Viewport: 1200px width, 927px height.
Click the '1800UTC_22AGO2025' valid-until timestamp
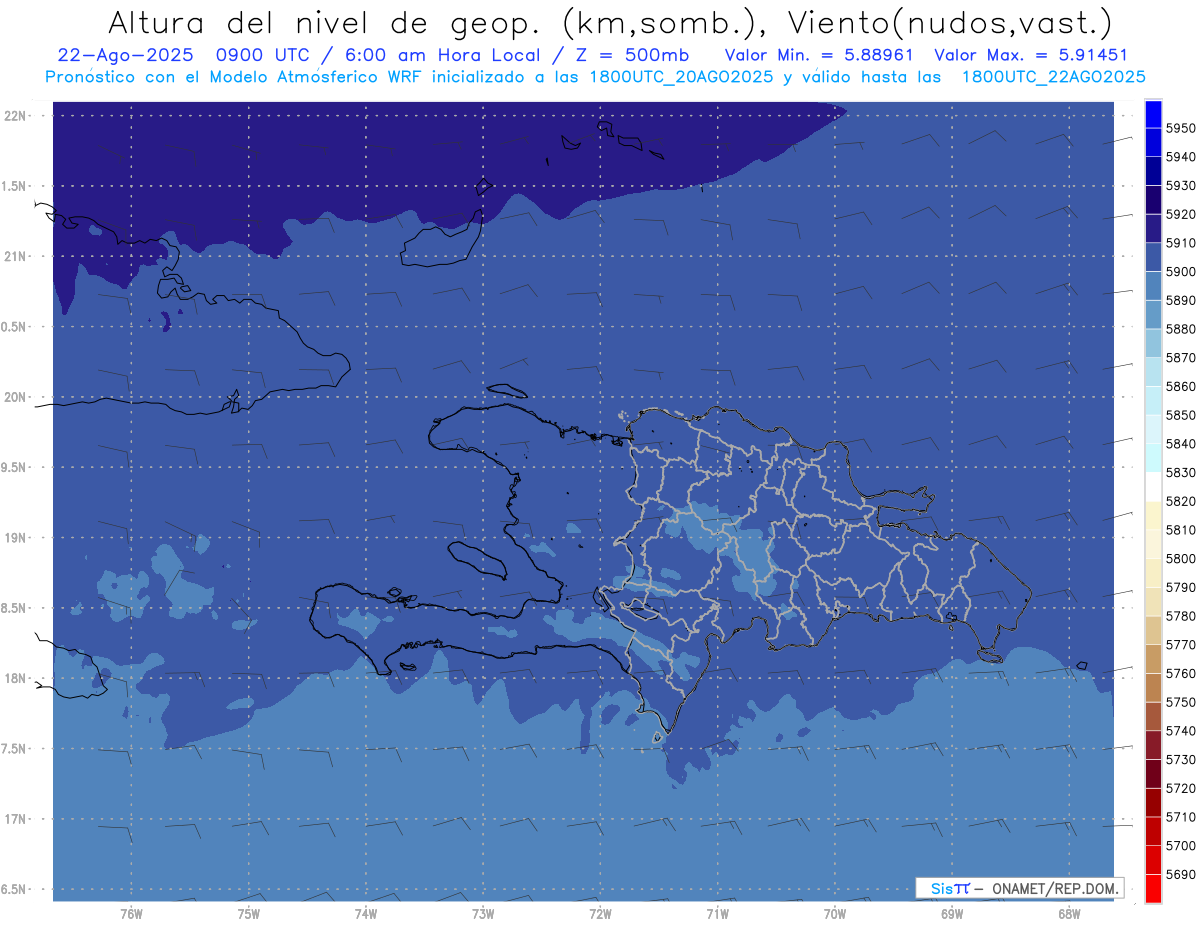[x=1053, y=77]
